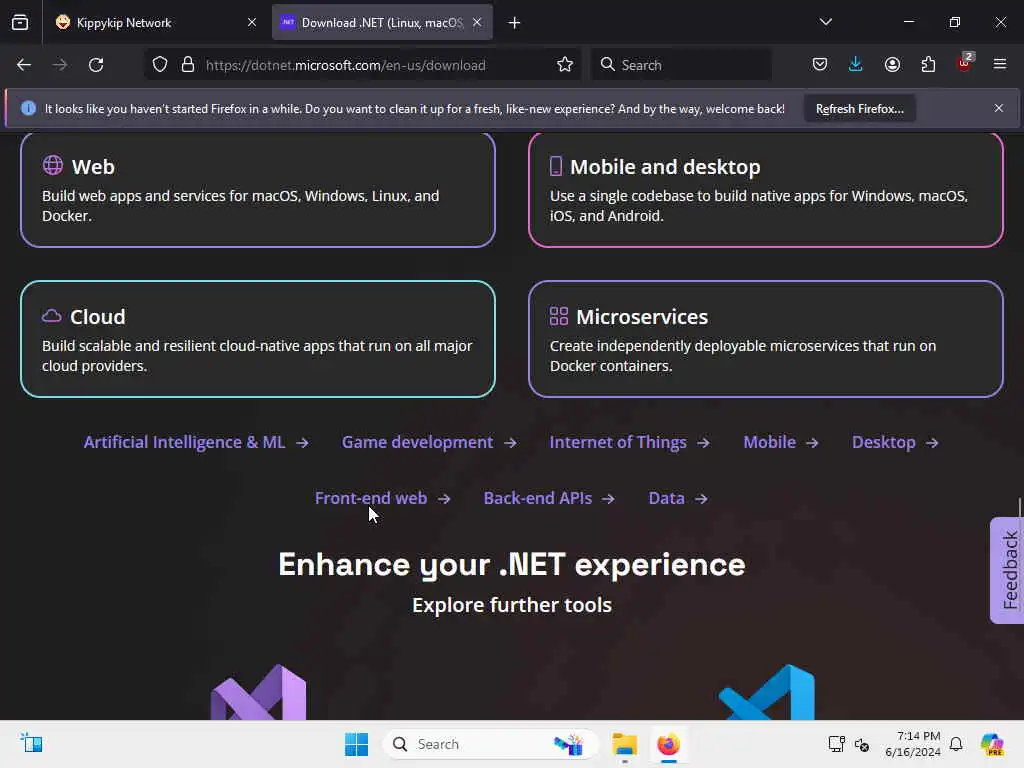The height and width of the screenshot is (768, 1024).
Task: Close the Kippykip Network tab
Action: pyautogui.click(x=252, y=23)
